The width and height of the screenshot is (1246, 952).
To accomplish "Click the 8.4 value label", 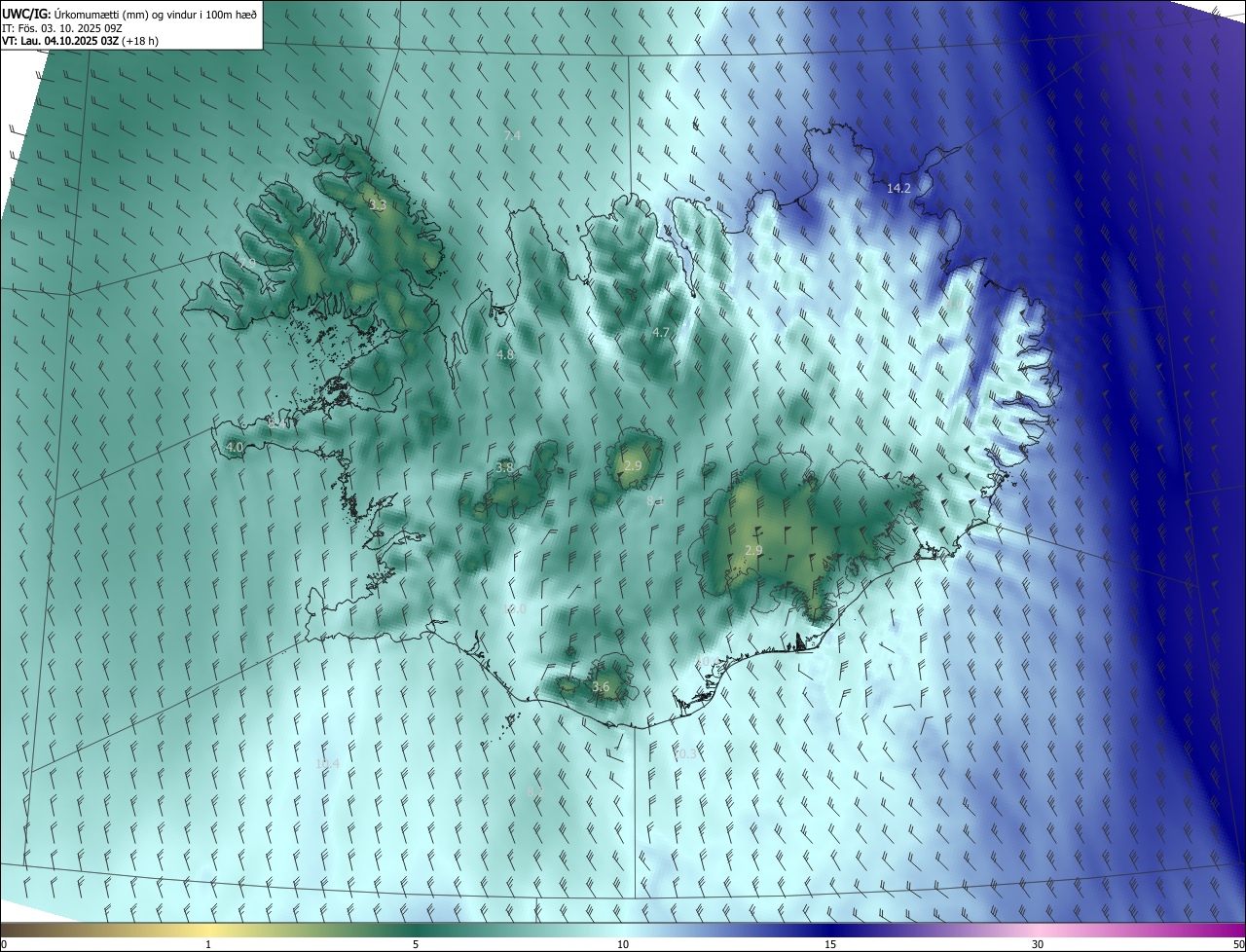I will point(276,422).
